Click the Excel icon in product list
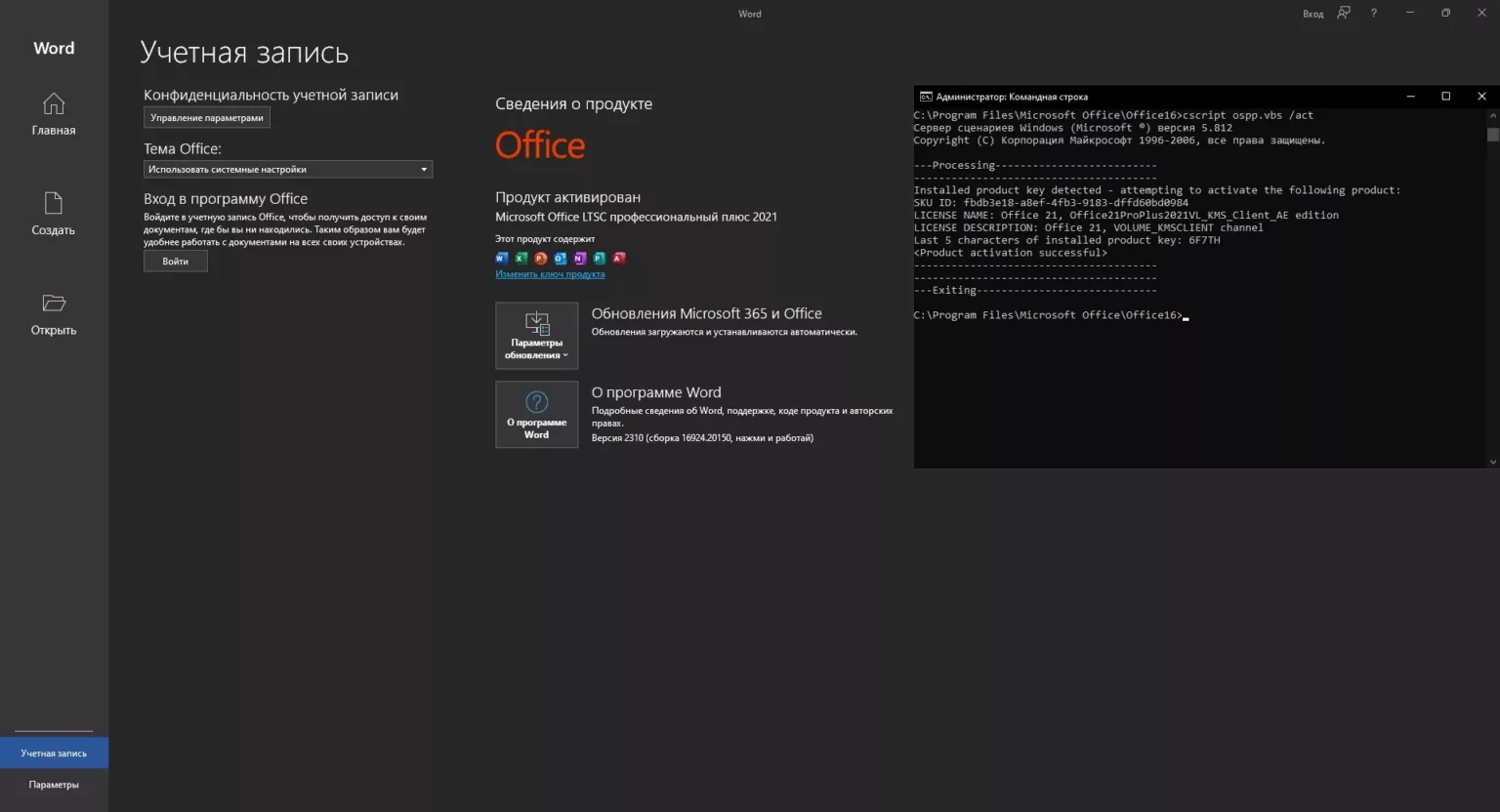This screenshot has height=812, width=1500. point(521,259)
